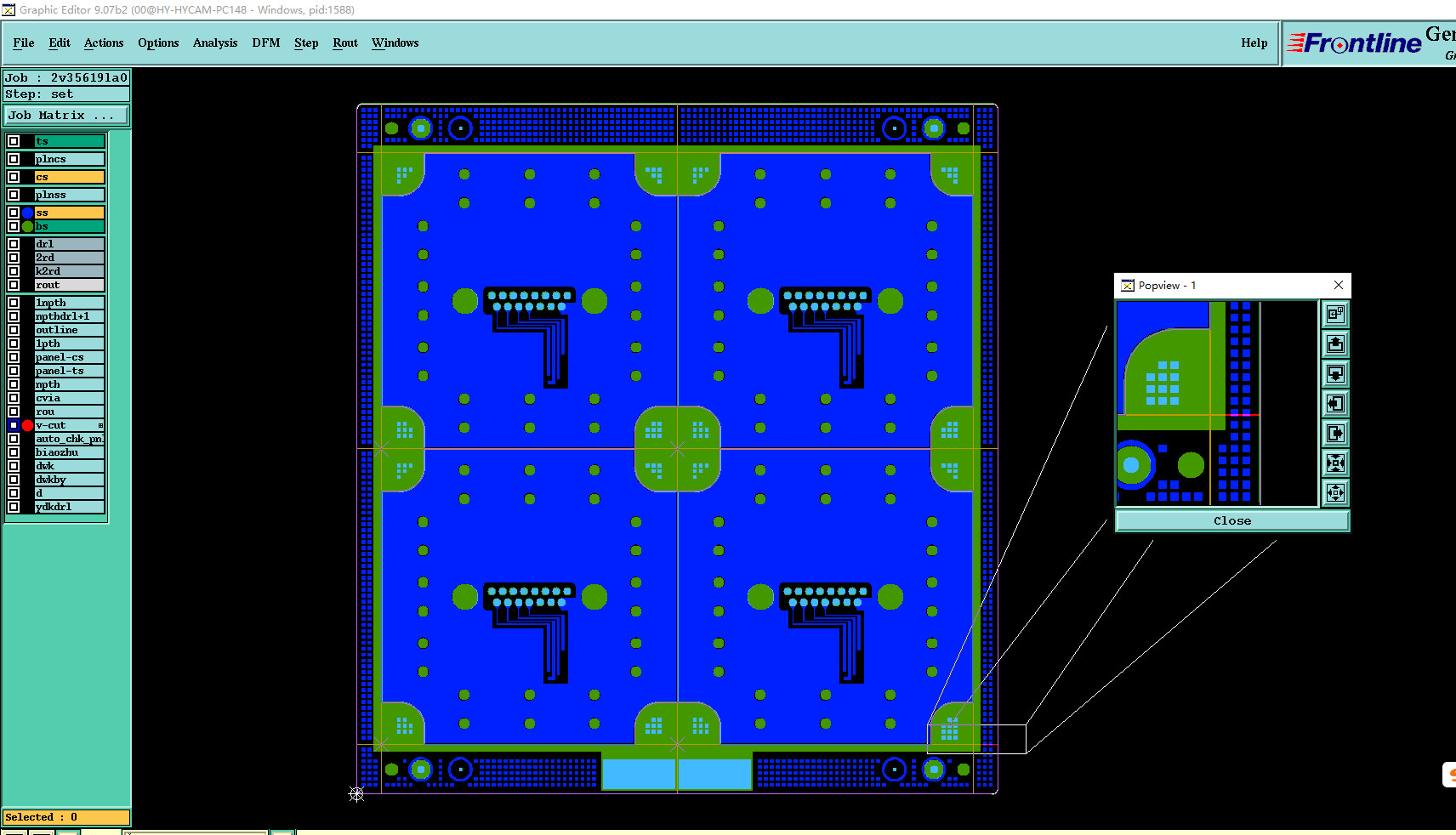Click the orange icon at right screen edge
The width and height of the screenshot is (1456, 835).
1450,775
